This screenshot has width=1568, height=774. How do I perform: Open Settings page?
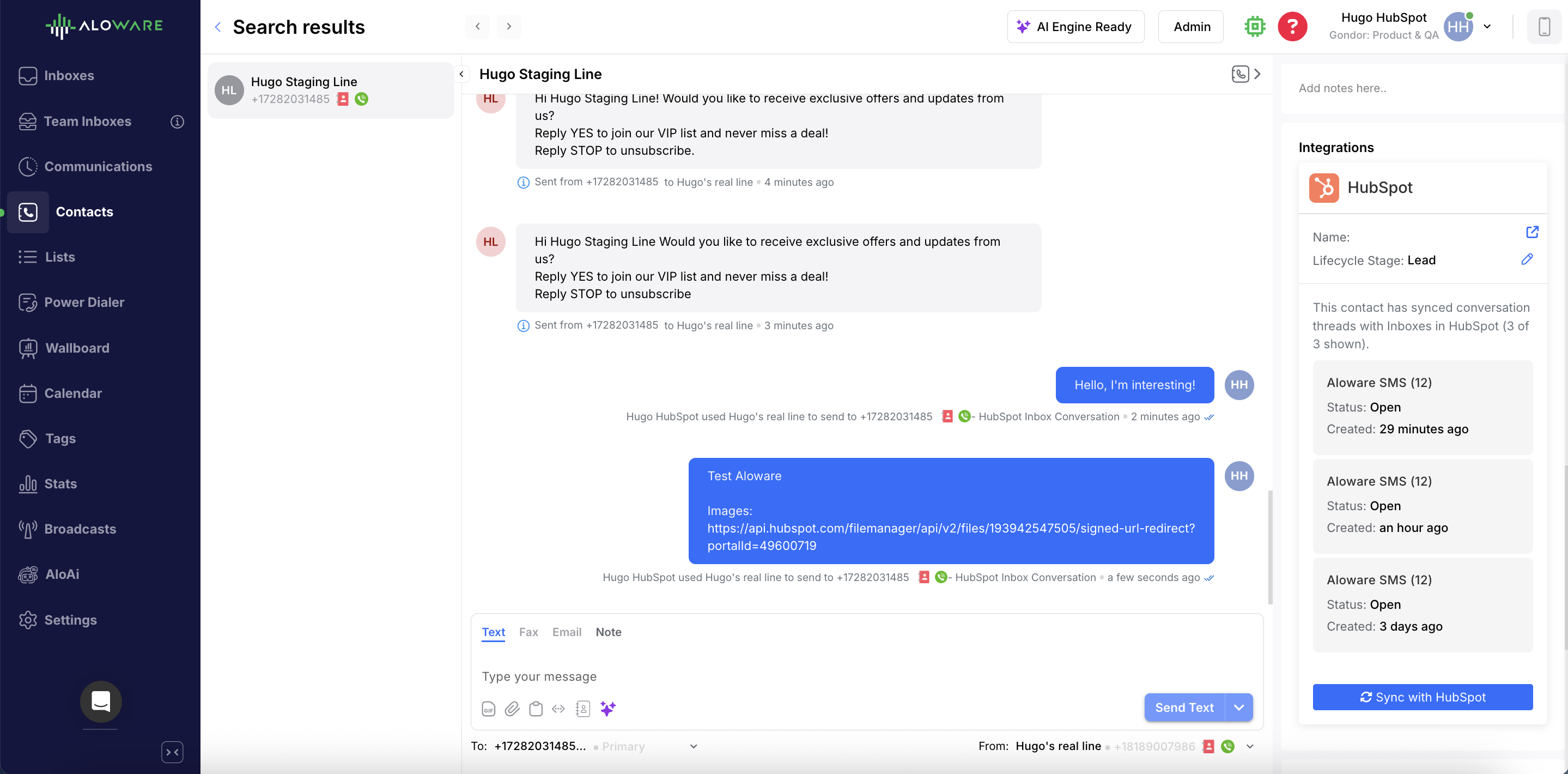pos(58,619)
